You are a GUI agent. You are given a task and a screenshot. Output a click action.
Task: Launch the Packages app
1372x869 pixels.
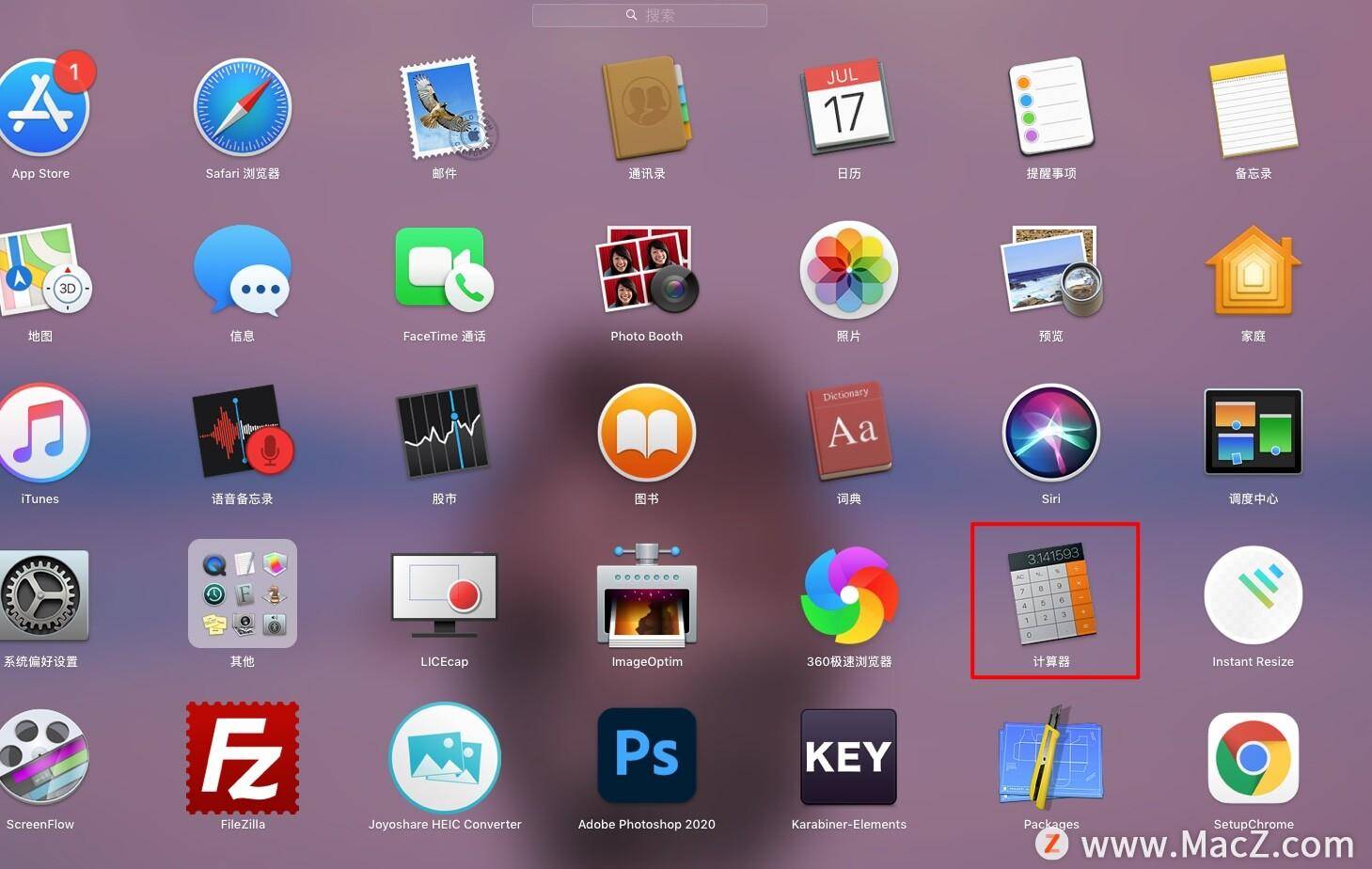(1050, 758)
